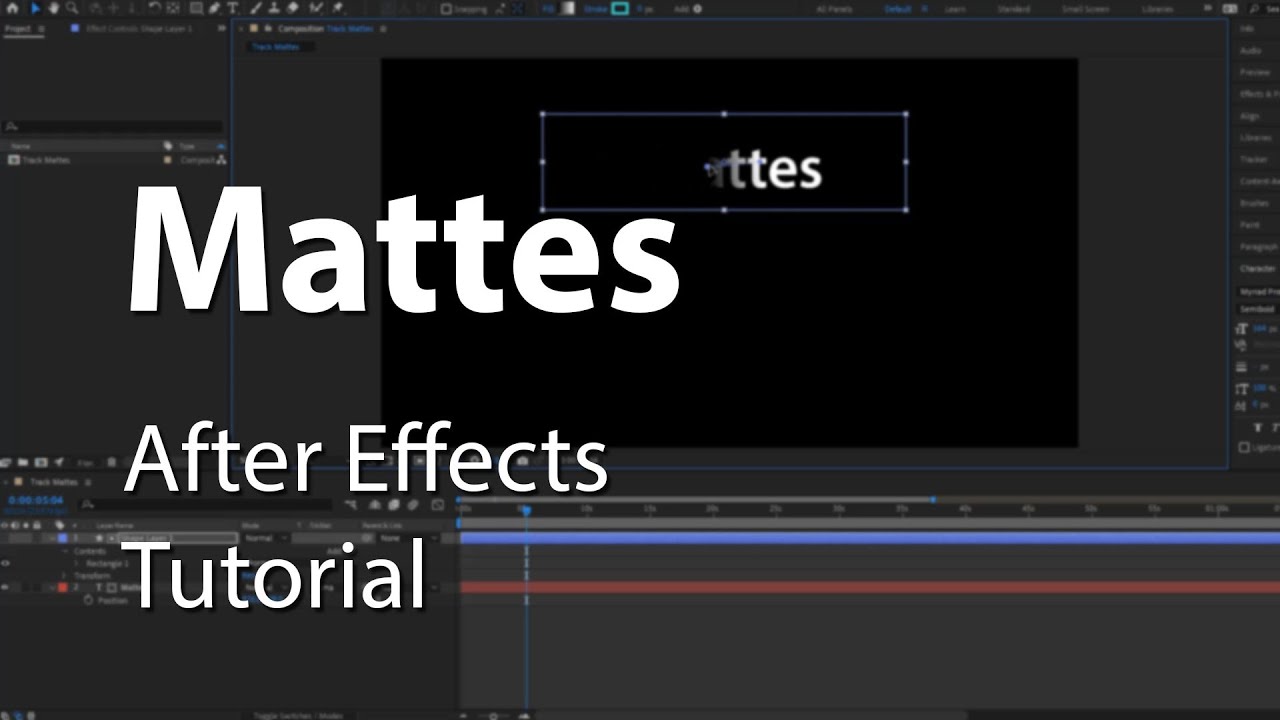
Task: Select the All Panels workspace
Action: point(834,9)
